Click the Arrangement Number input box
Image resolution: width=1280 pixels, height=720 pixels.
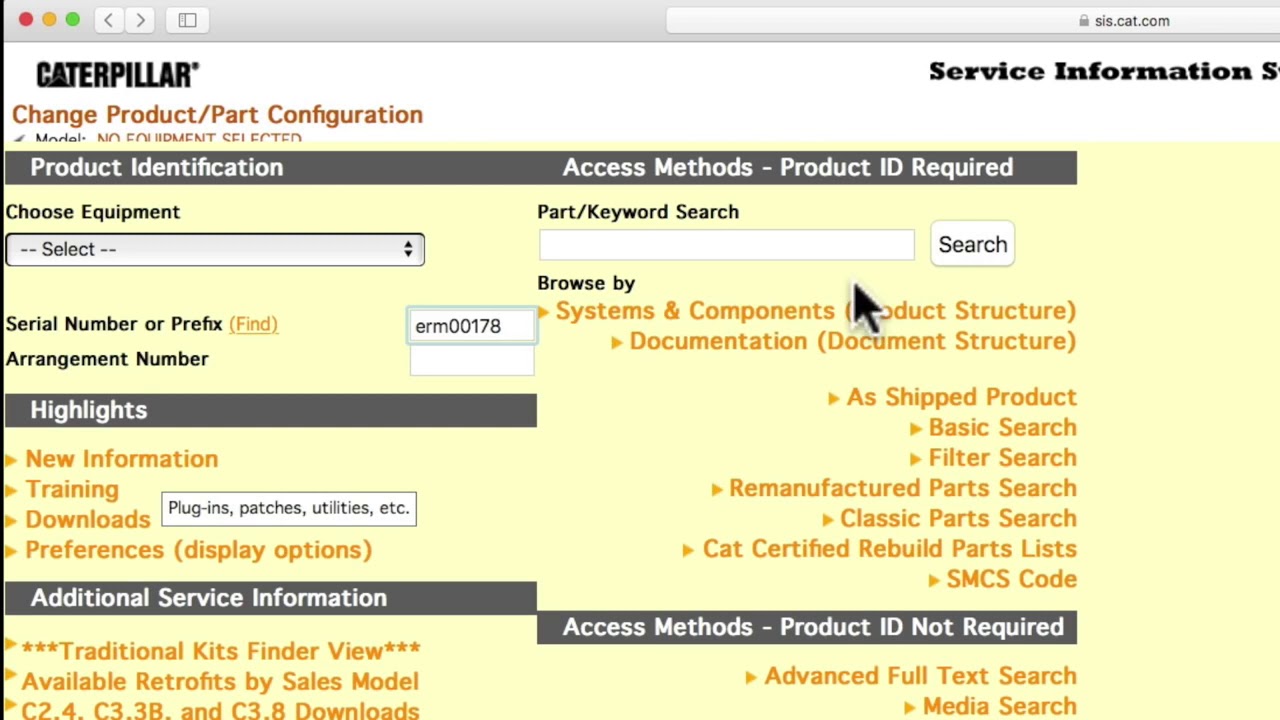(x=472, y=359)
